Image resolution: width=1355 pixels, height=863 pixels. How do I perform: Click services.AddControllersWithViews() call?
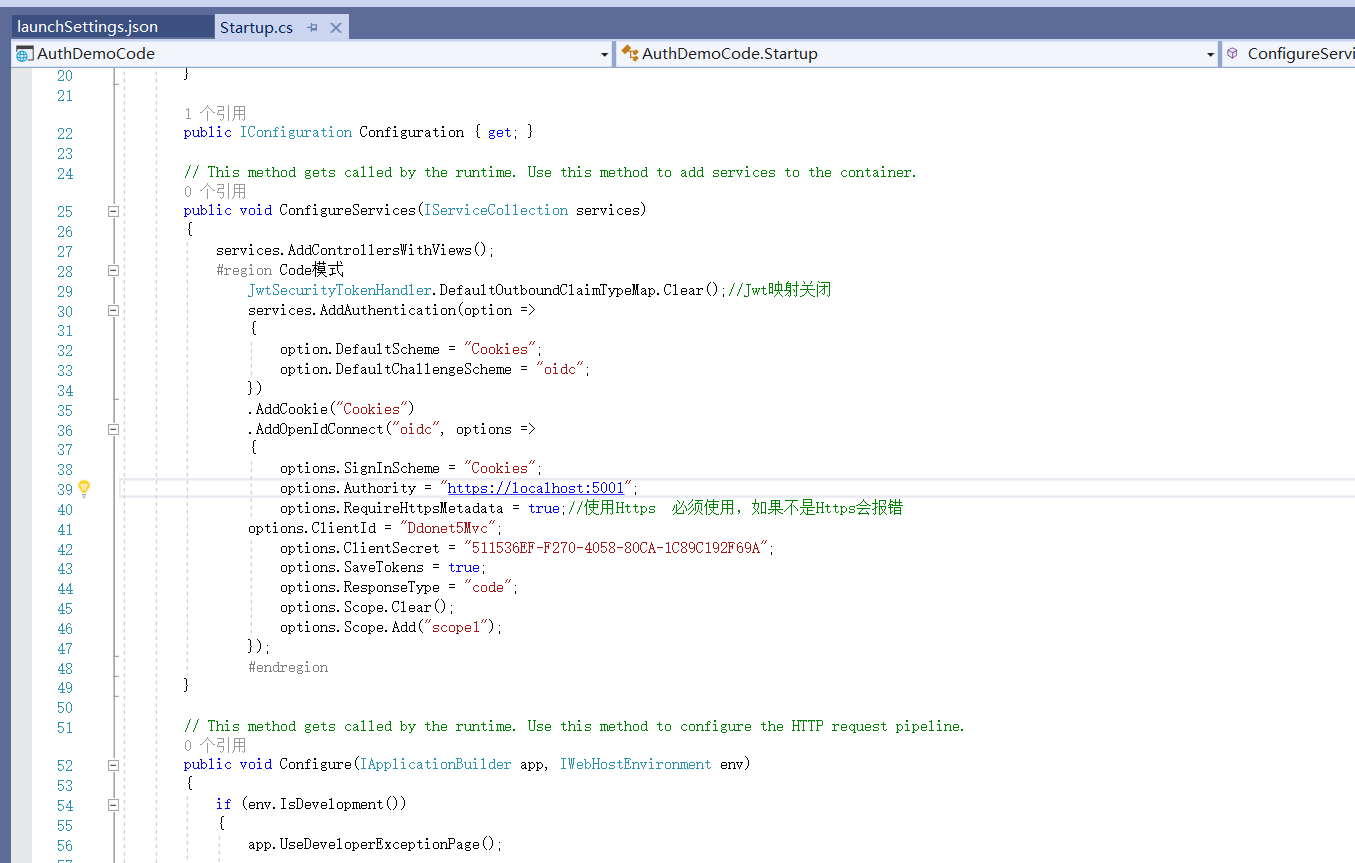(x=355, y=250)
